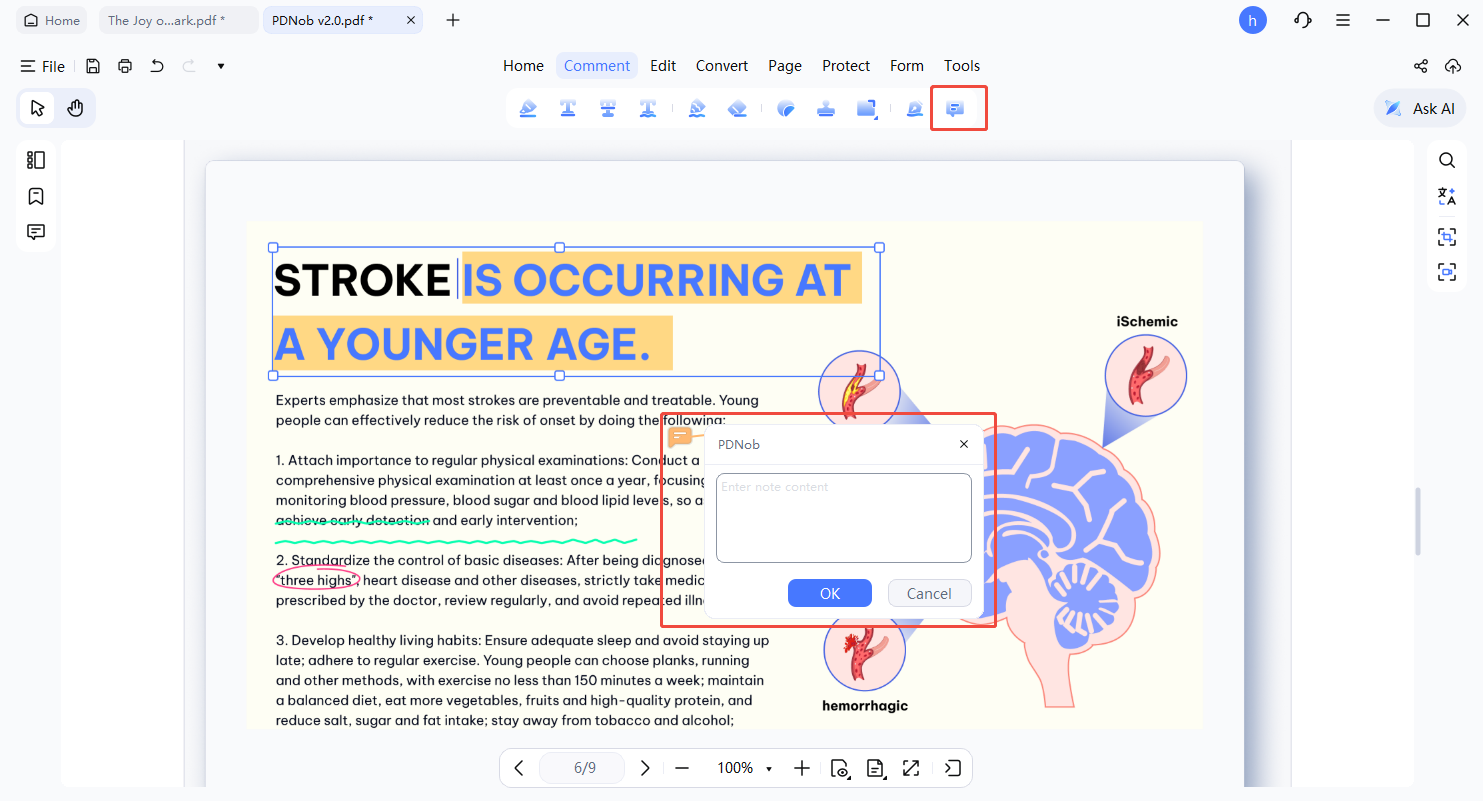The height and width of the screenshot is (801, 1483).
Task: Activate the arrow select tool
Action: 38,108
